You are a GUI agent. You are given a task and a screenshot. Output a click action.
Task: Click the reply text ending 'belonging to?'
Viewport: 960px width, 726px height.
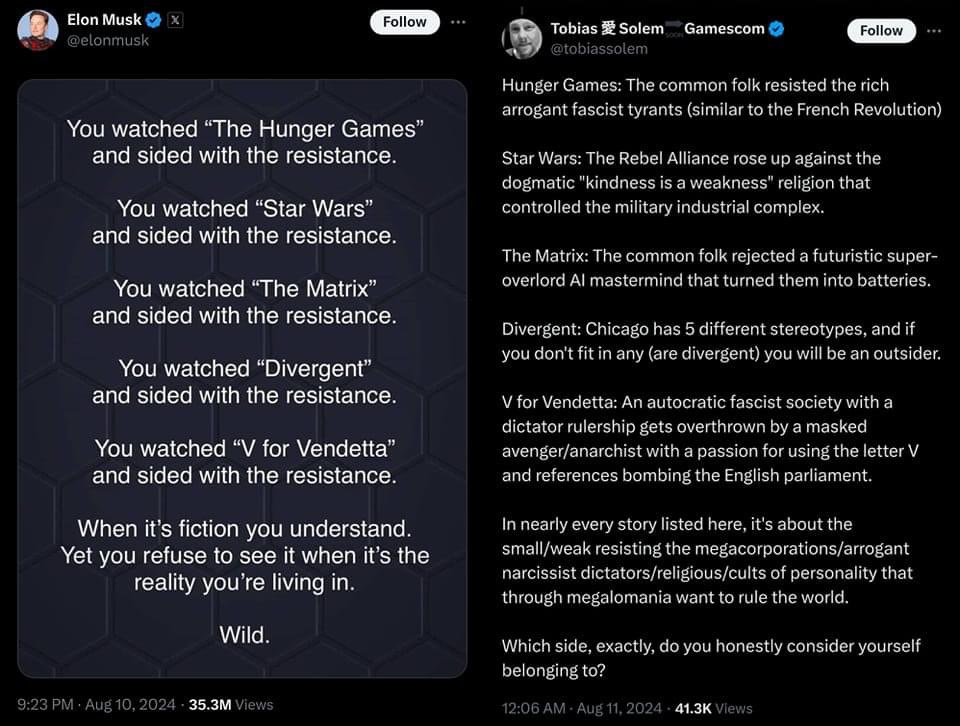pos(711,658)
